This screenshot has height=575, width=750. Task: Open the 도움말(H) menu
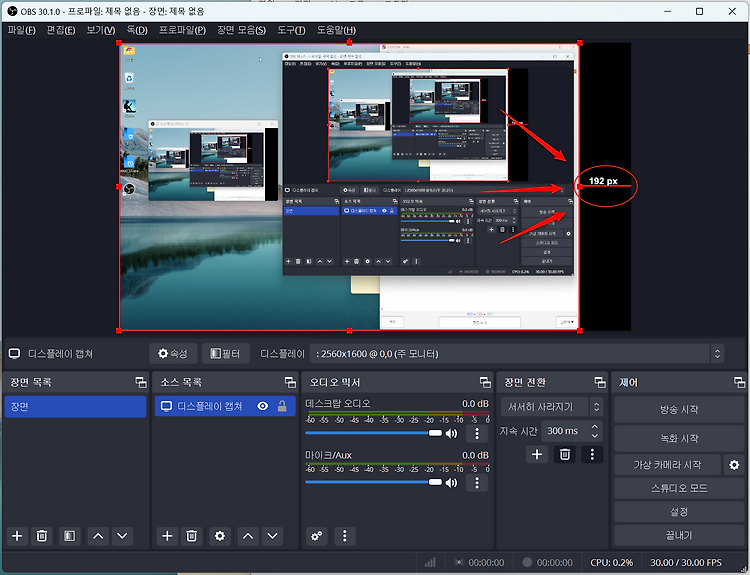[336, 30]
